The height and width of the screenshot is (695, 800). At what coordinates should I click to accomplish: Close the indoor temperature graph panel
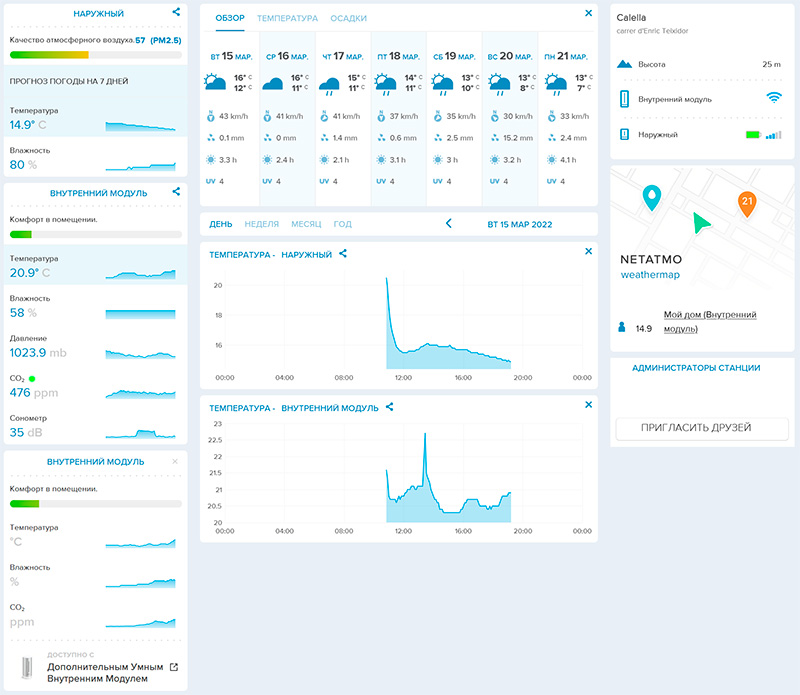[588, 405]
